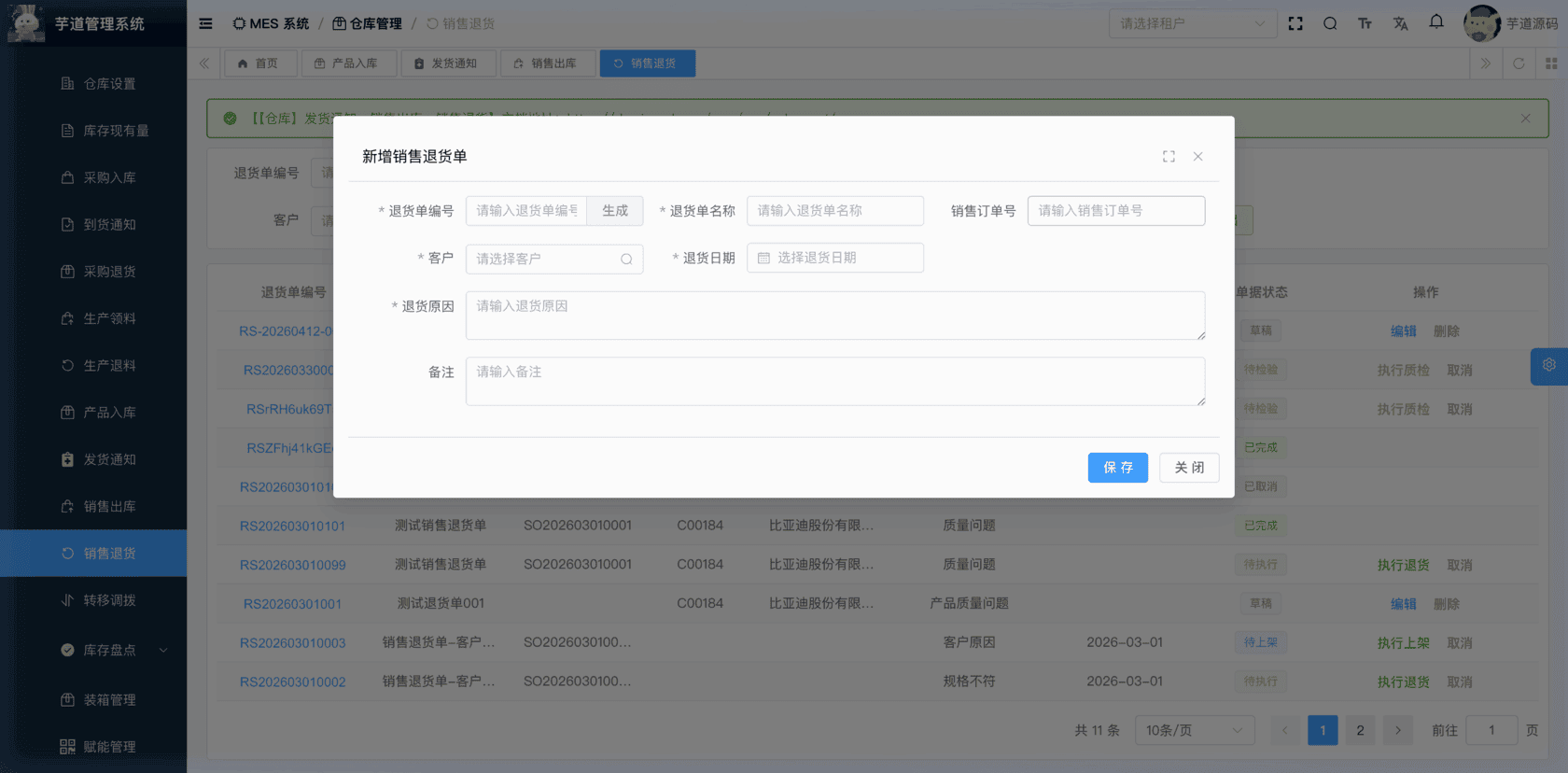Select page 1 in pagination

pyautogui.click(x=1323, y=730)
